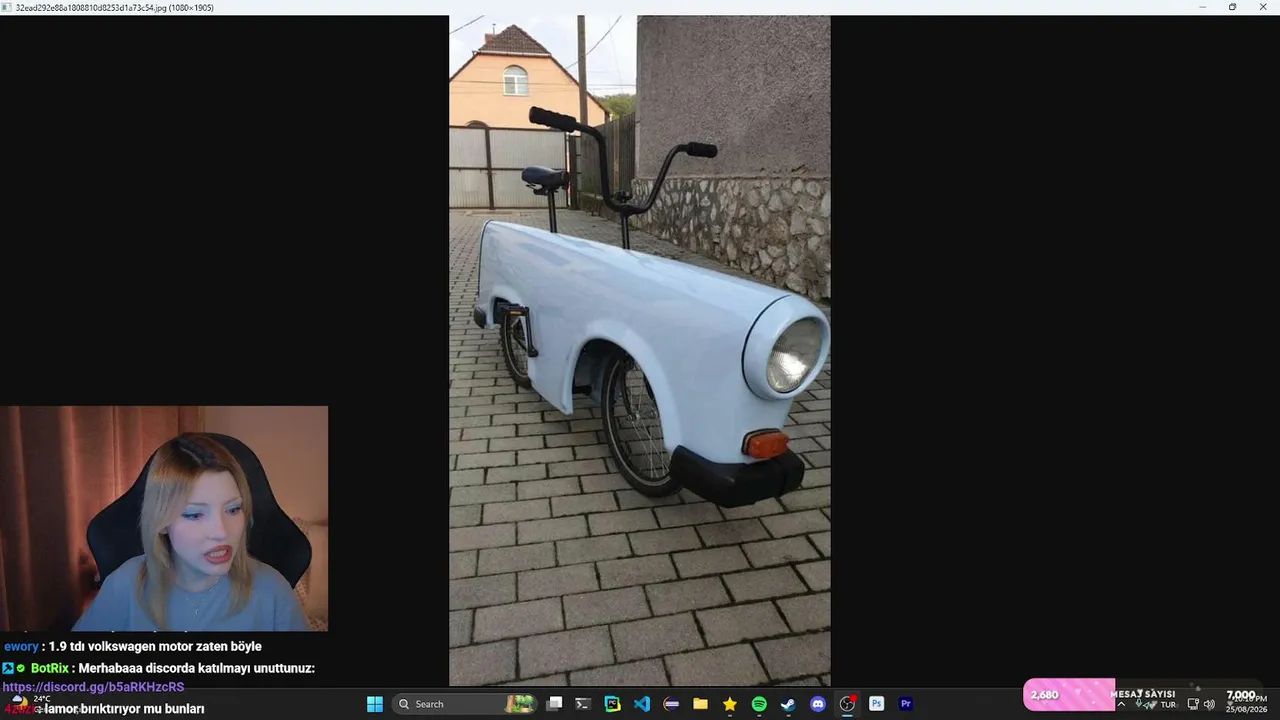Click the taskbar Search box

coord(467,704)
